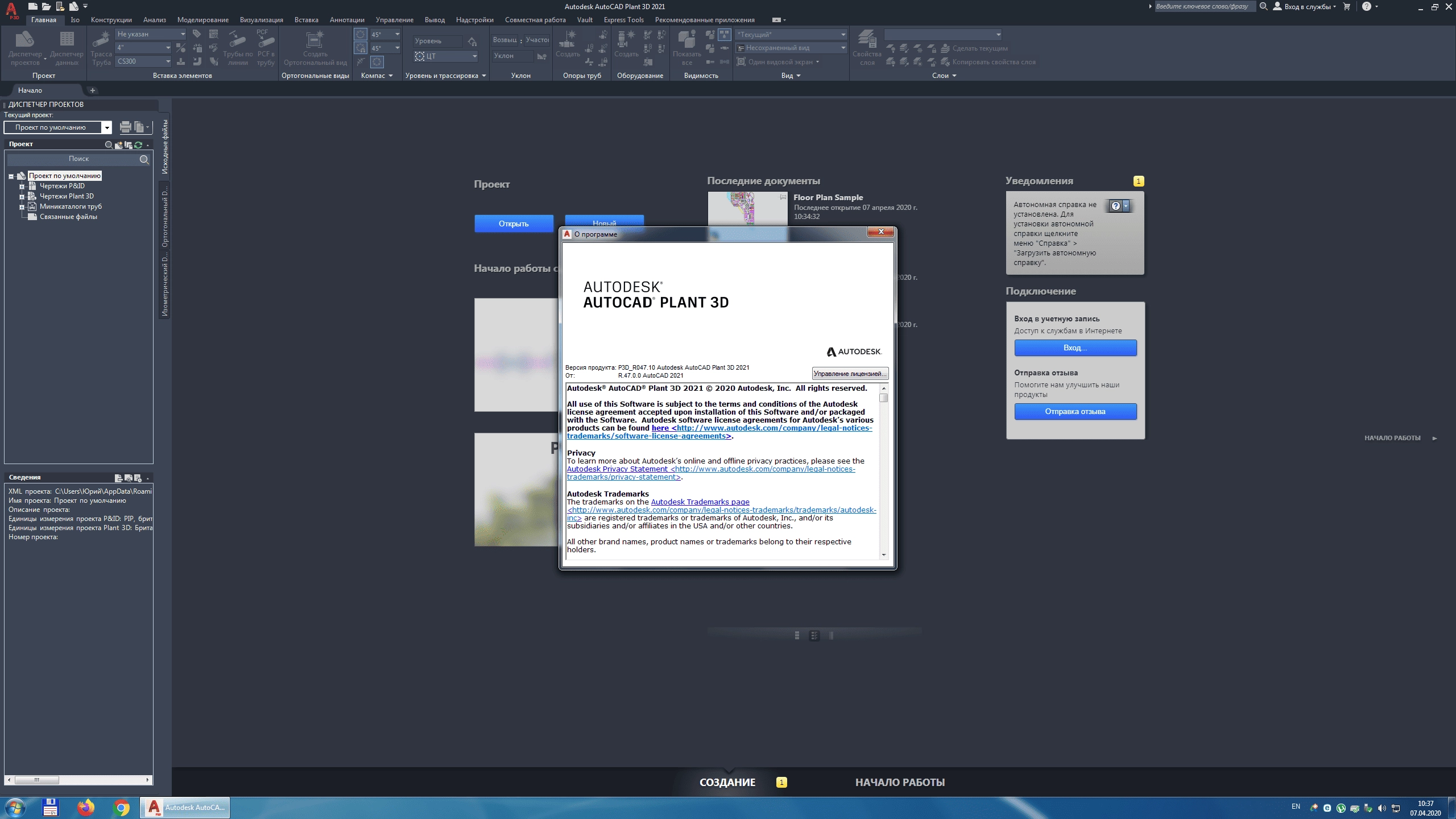Open the Express Tools ribbon tab

(x=623, y=20)
